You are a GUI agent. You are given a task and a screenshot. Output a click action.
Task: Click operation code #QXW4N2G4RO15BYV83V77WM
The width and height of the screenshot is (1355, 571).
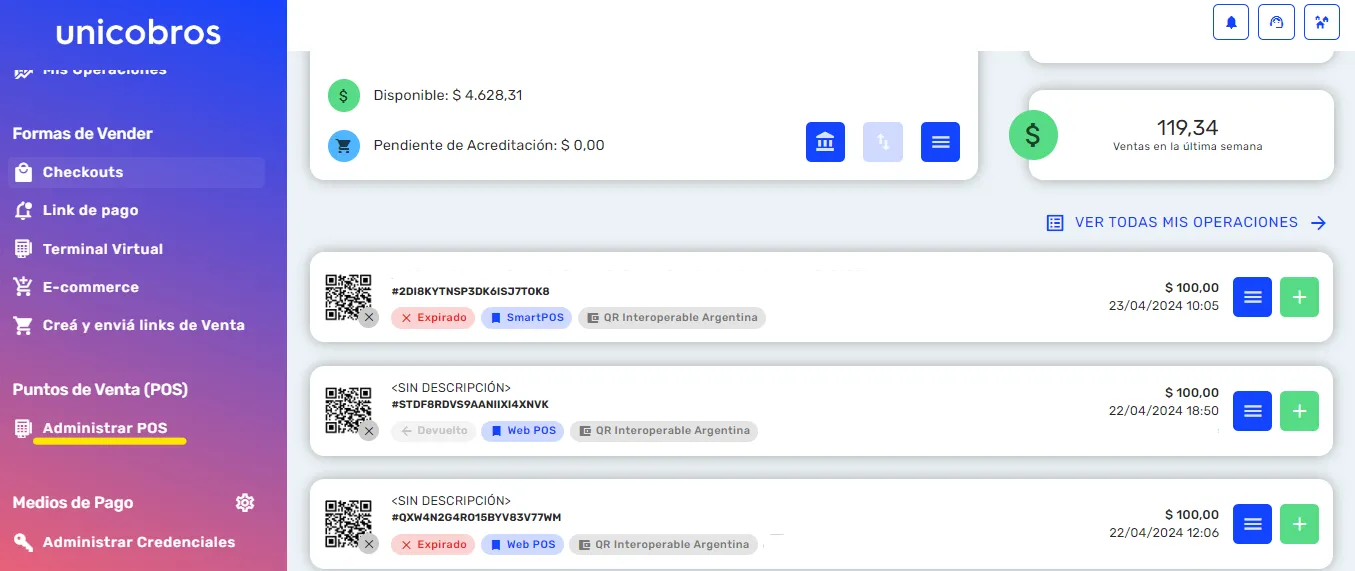[x=476, y=518]
